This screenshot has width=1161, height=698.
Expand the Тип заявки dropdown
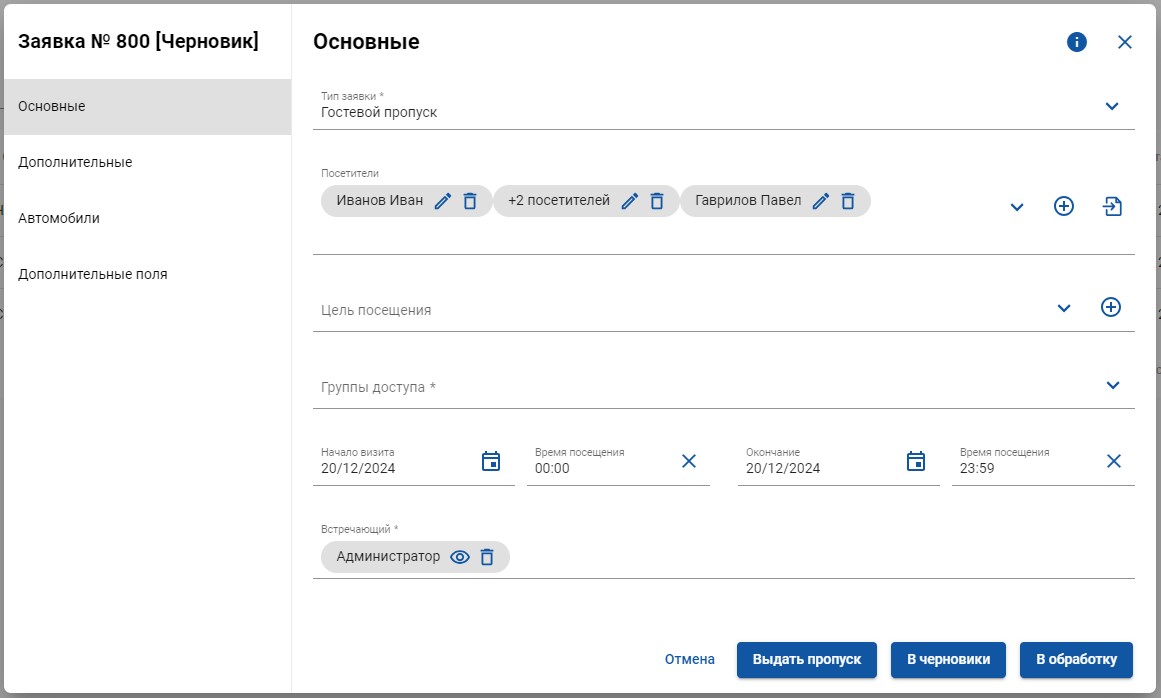tap(1111, 107)
